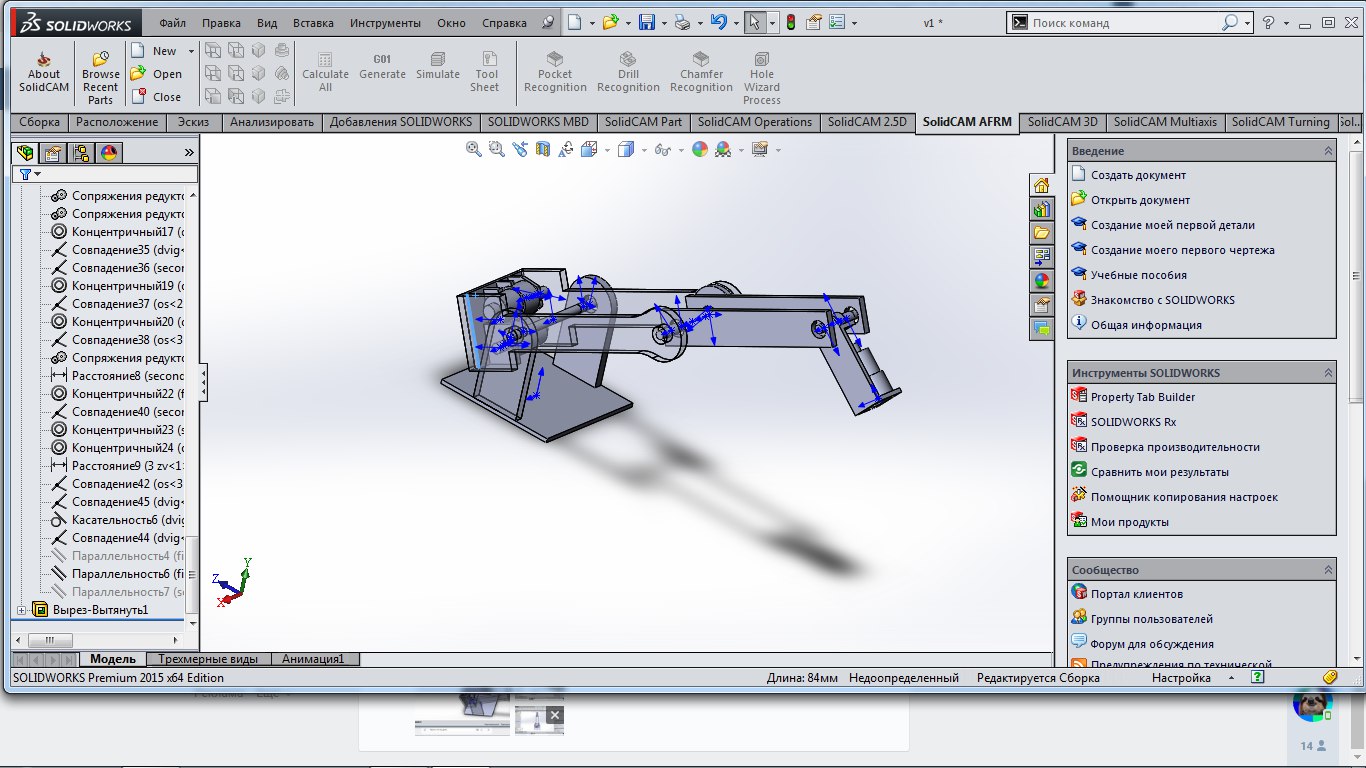Open Appearances task pane color ball icon
The width and height of the screenshot is (1366, 768).
1041,281
